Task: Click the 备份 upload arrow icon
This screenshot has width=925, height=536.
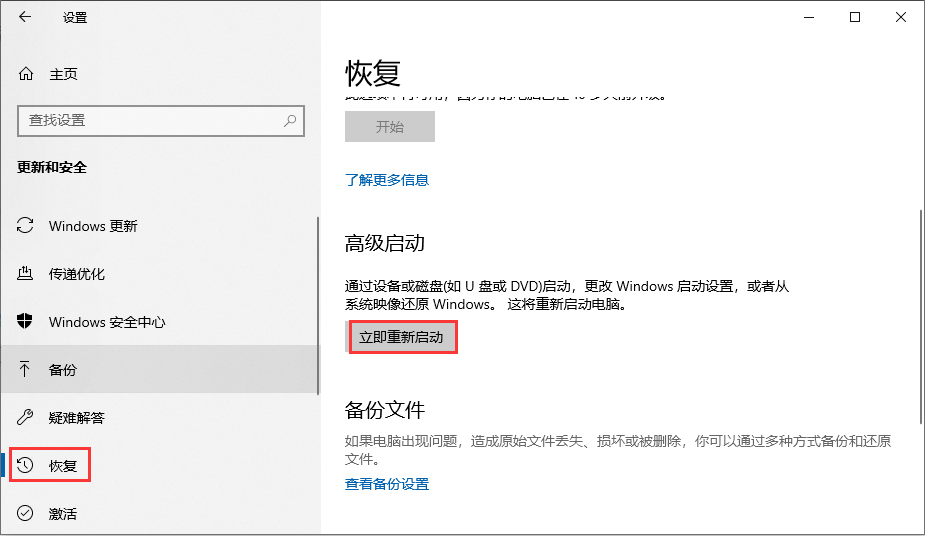Action: pyautogui.click(x=25, y=369)
